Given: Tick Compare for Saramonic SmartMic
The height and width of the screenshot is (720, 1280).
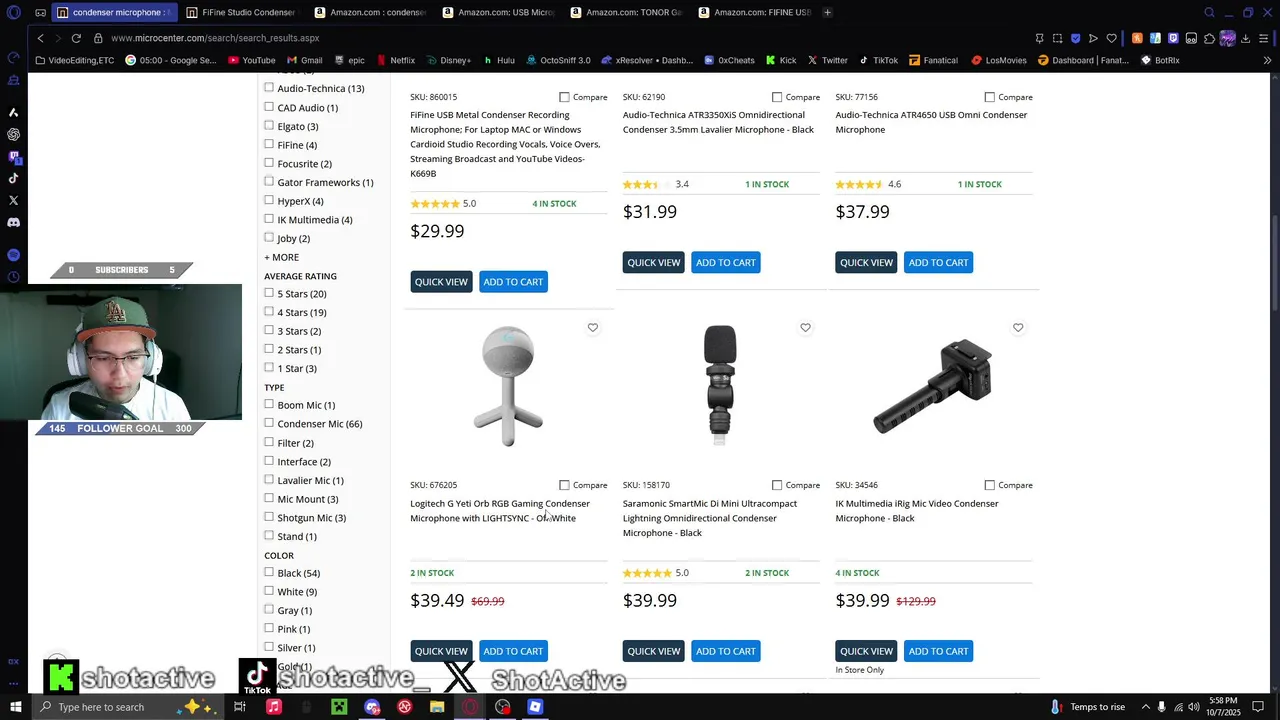Looking at the screenshot, I should (x=777, y=485).
